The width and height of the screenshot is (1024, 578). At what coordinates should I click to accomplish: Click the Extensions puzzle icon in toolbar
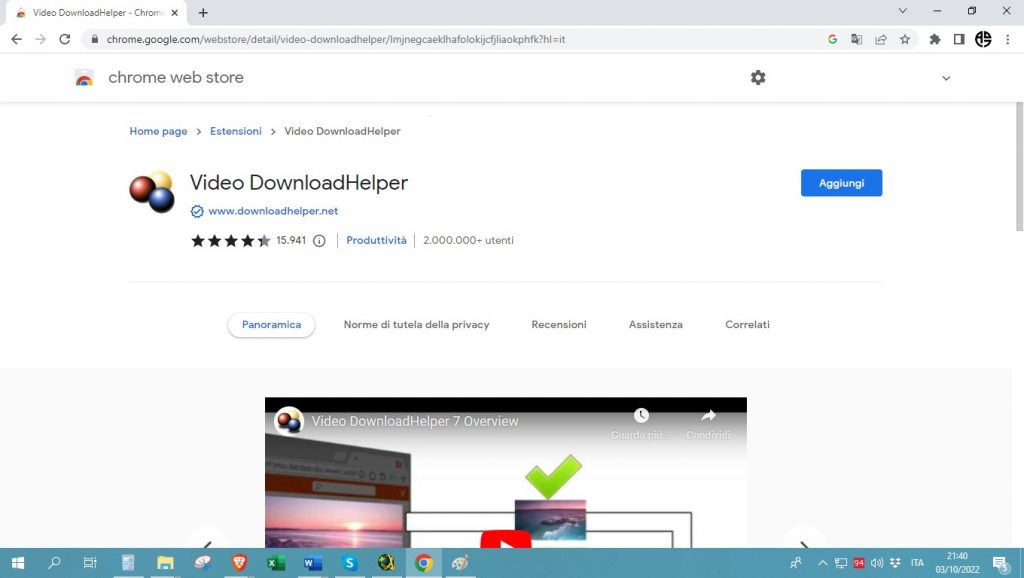(935, 40)
